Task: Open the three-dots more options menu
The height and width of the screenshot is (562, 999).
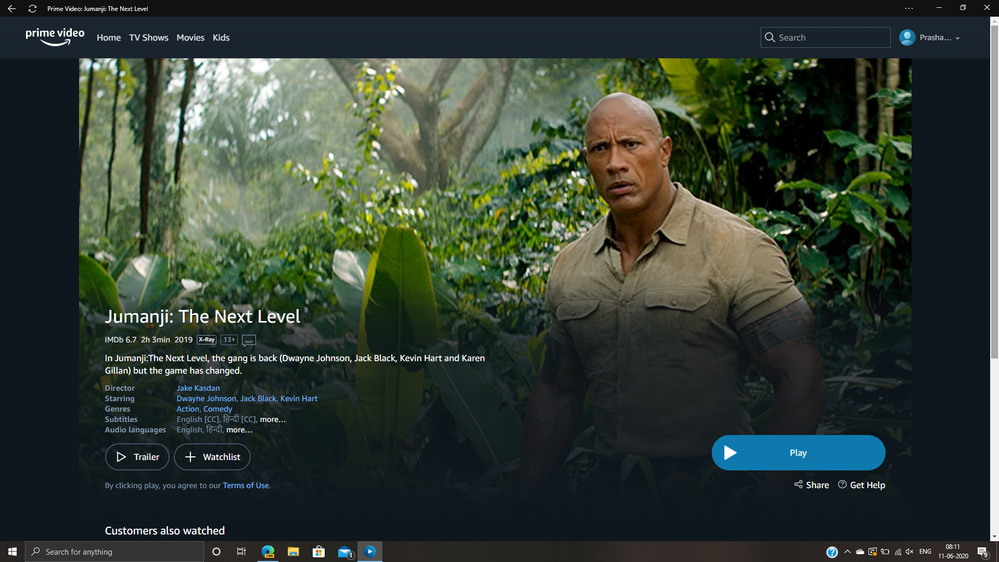Action: coord(909,8)
